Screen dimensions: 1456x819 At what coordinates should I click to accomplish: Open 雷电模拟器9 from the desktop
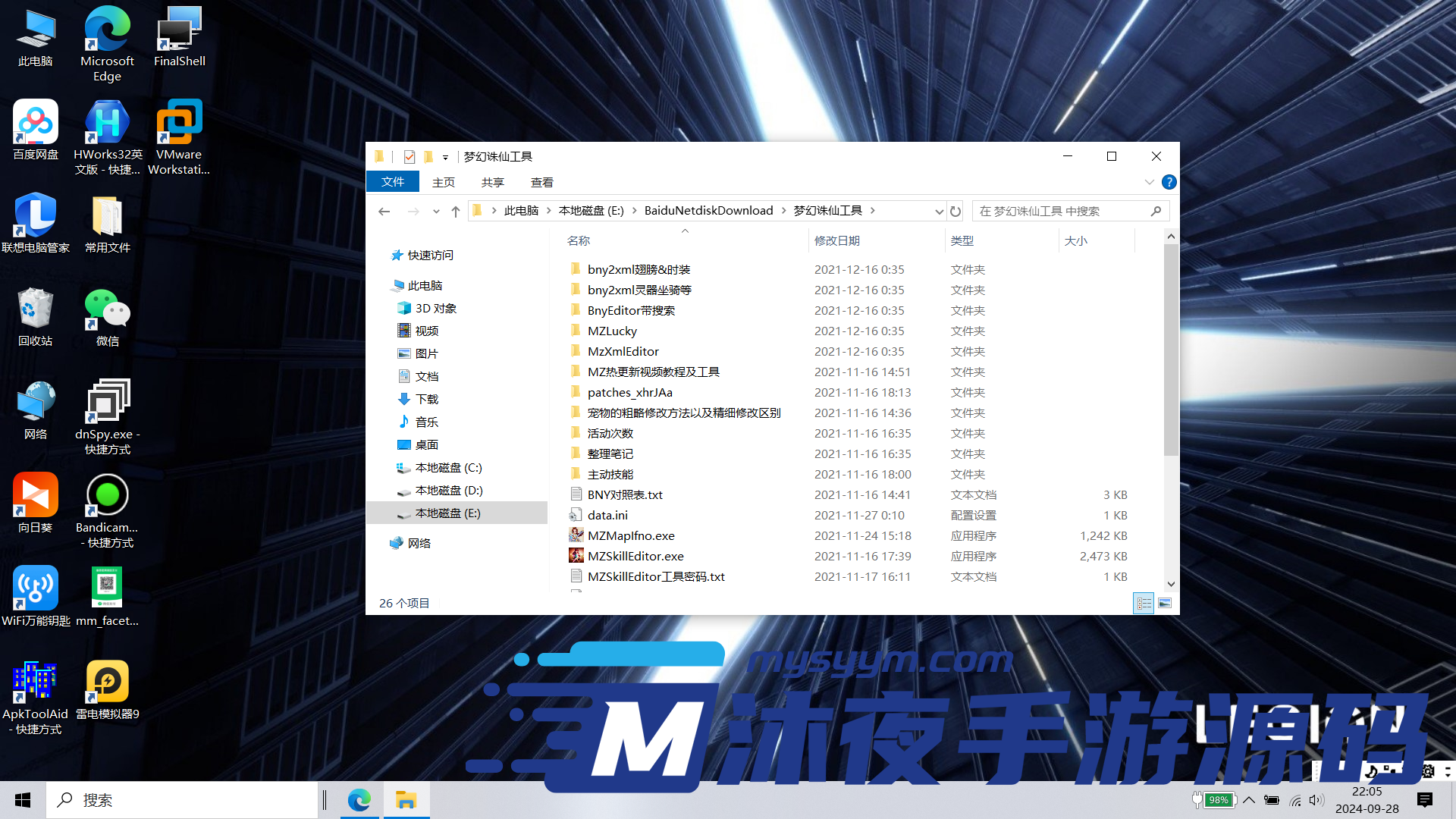click(107, 681)
